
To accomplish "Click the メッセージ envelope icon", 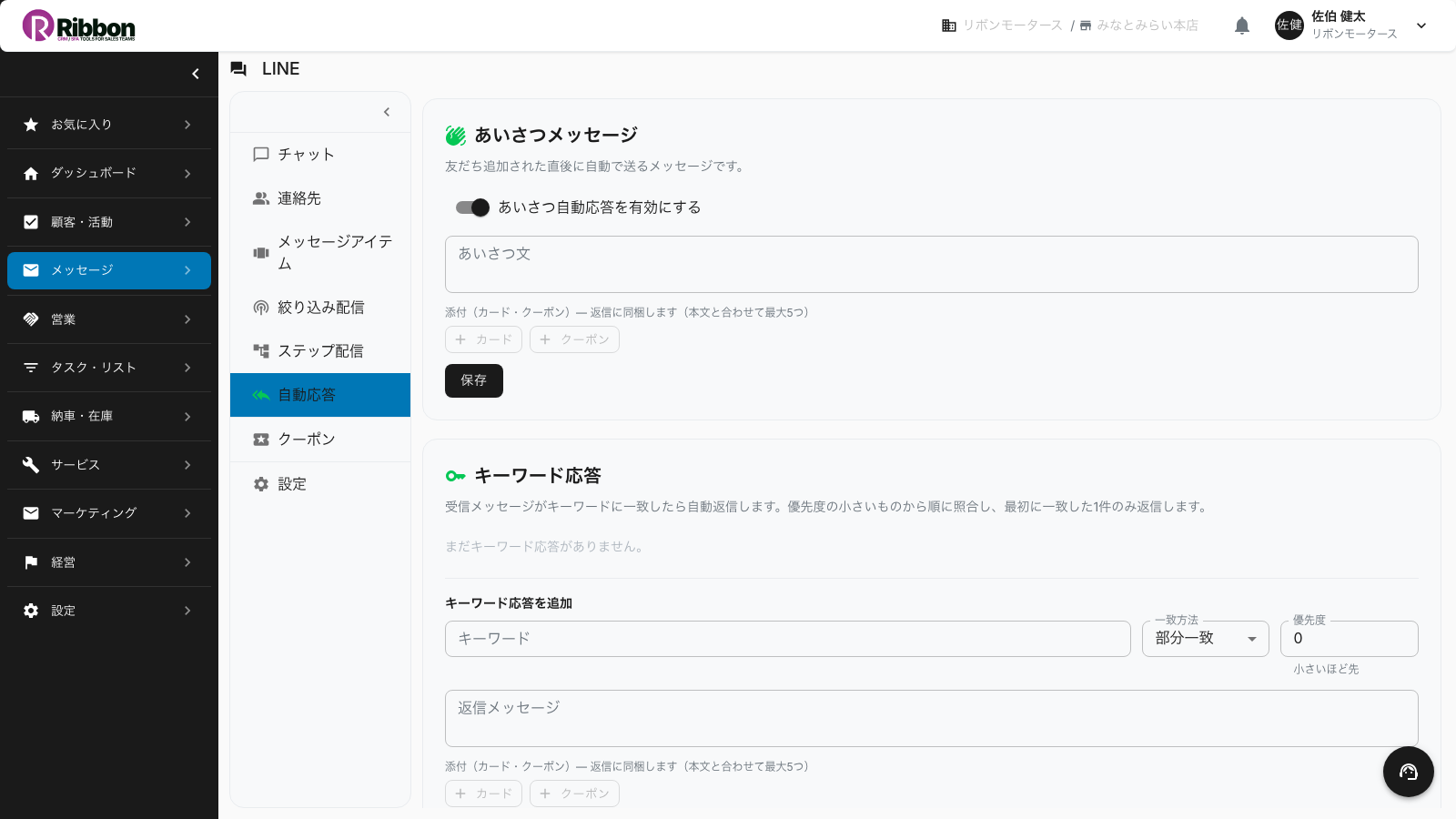I will (x=31, y=270).
